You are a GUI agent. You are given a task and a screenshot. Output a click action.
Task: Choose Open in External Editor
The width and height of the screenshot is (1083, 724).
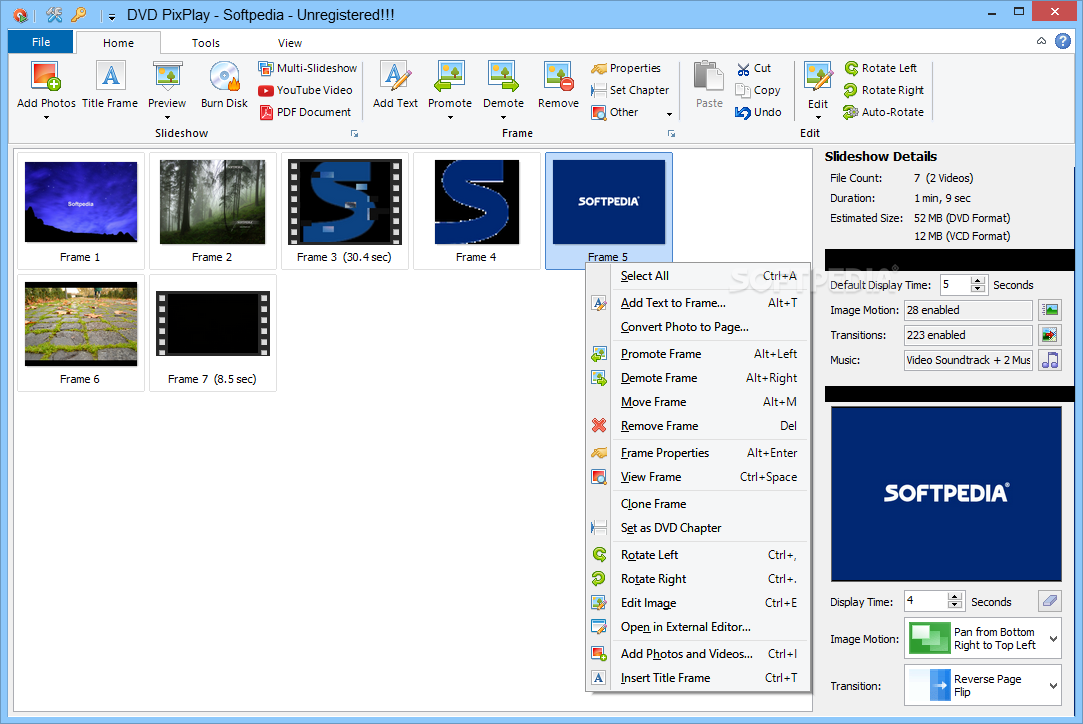click(x=698, y=627)
